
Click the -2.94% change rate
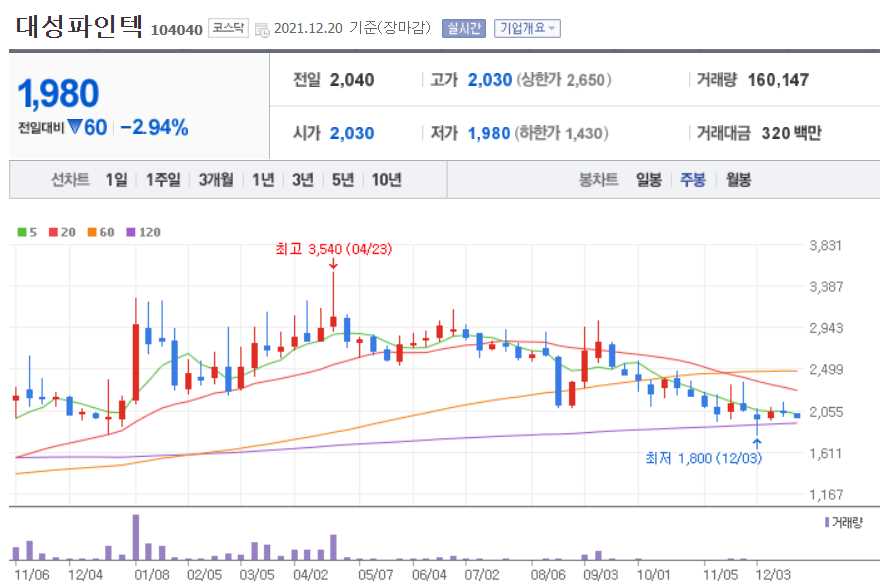pyautogui.click(x=154, y=127)
